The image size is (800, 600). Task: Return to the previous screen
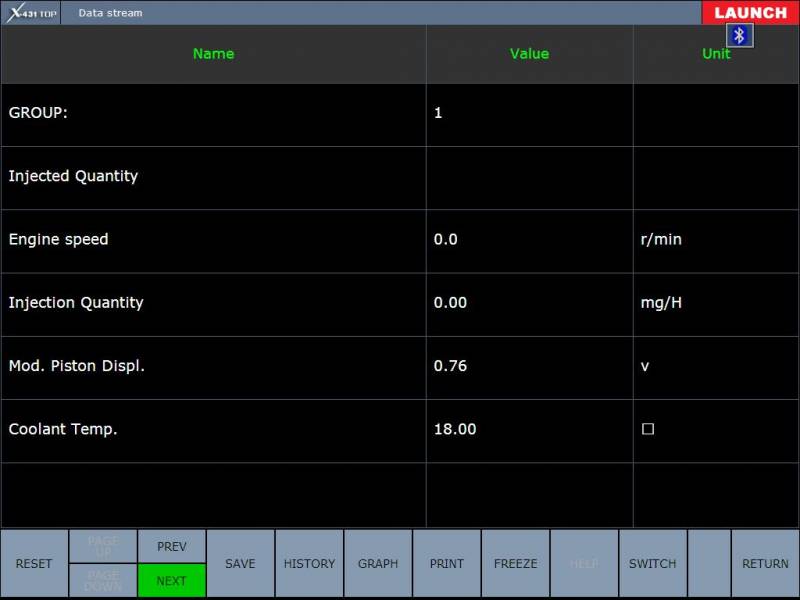pos(765,564)
